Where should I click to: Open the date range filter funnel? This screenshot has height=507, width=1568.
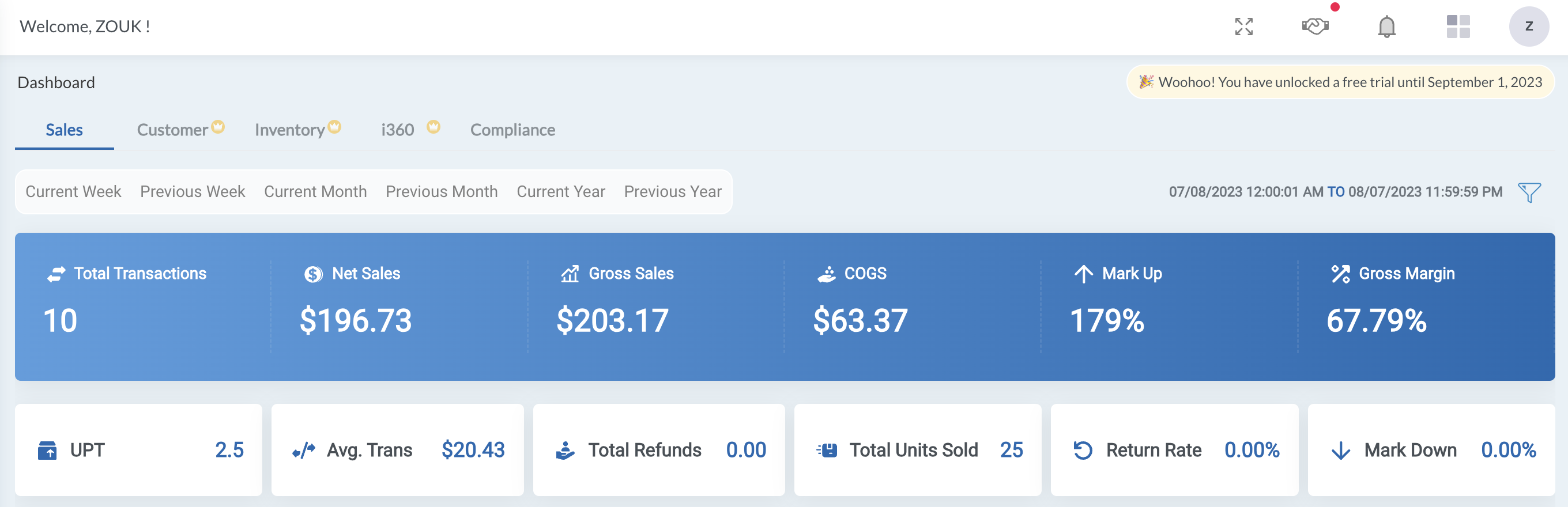(x=1529, y=192)
